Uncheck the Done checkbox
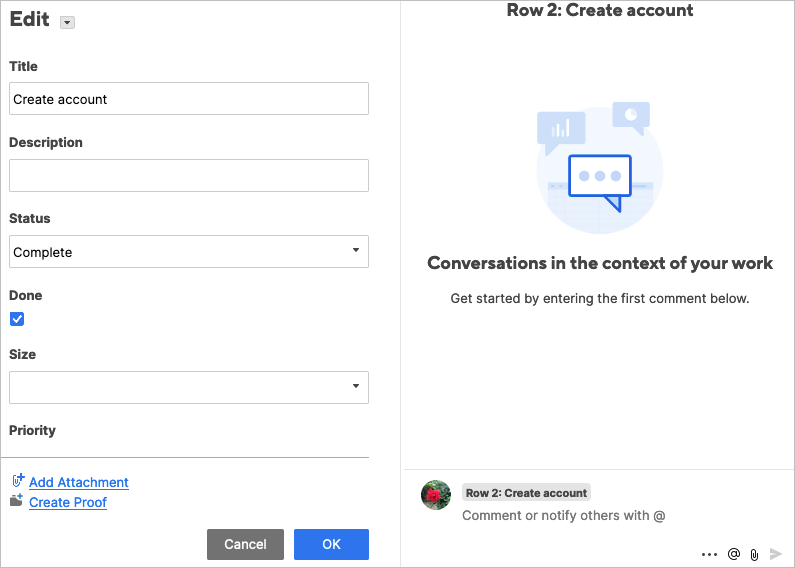The width and height of the screenshot is (795, 568). [x=17, y=319]
